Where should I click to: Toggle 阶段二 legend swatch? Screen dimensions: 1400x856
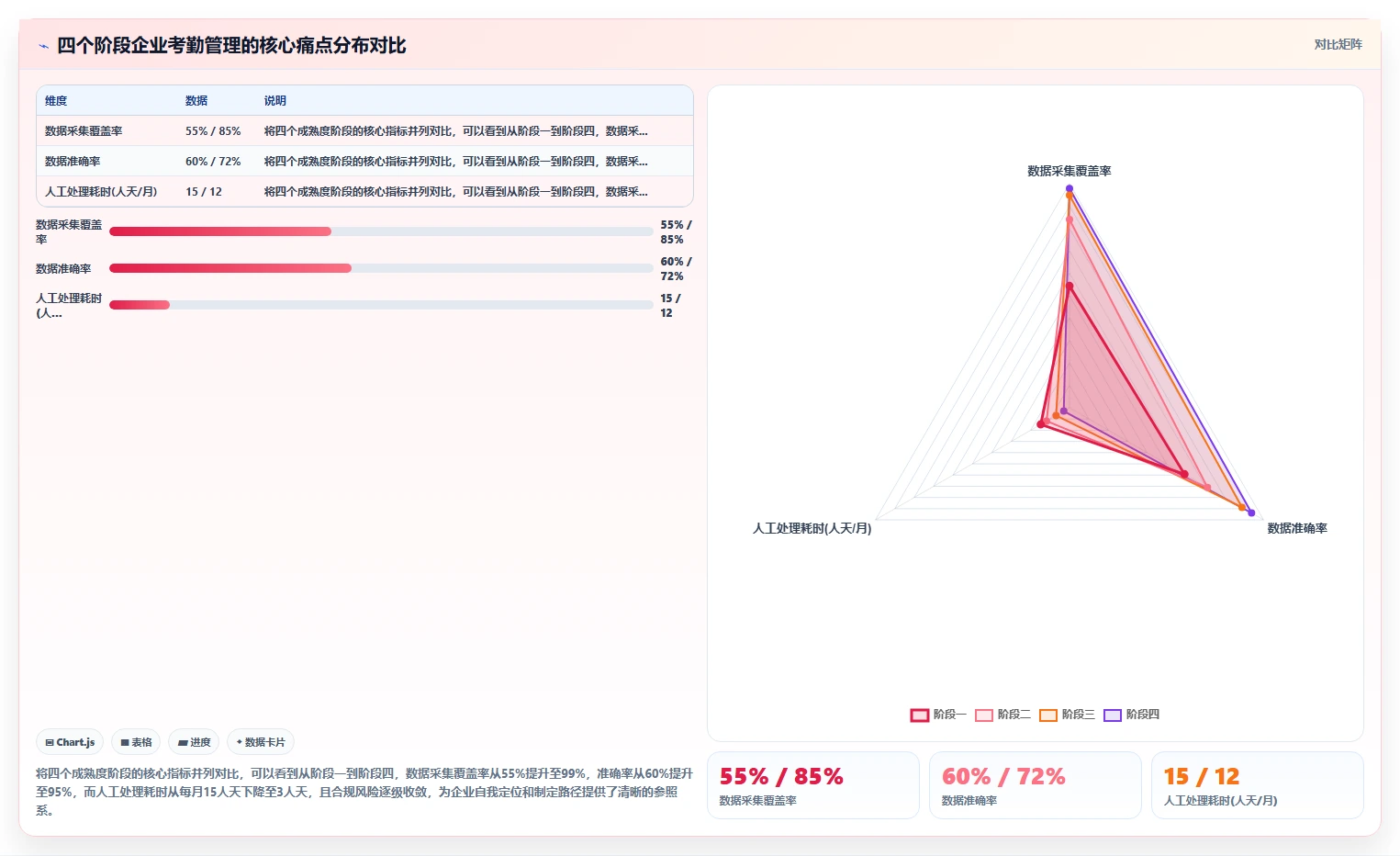[x=984, y=715]
